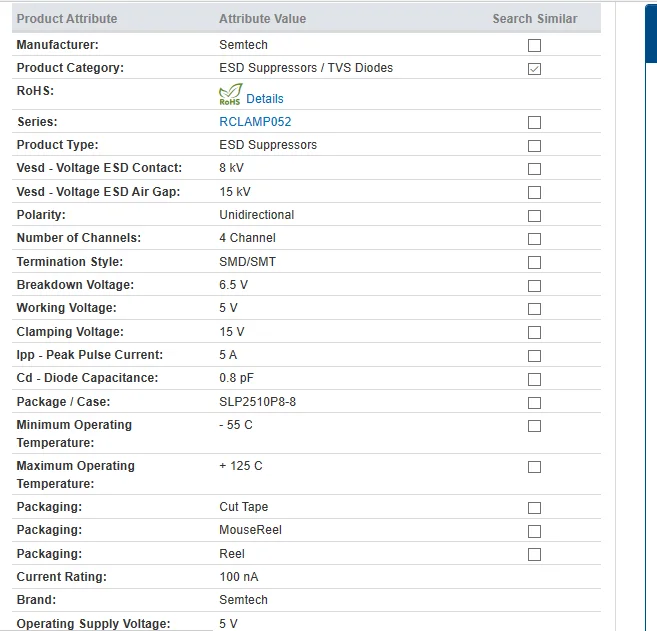Check the Packaging MouseReel checkbox
The height and width of the screenshot is (631, 657).
(534, 531)
